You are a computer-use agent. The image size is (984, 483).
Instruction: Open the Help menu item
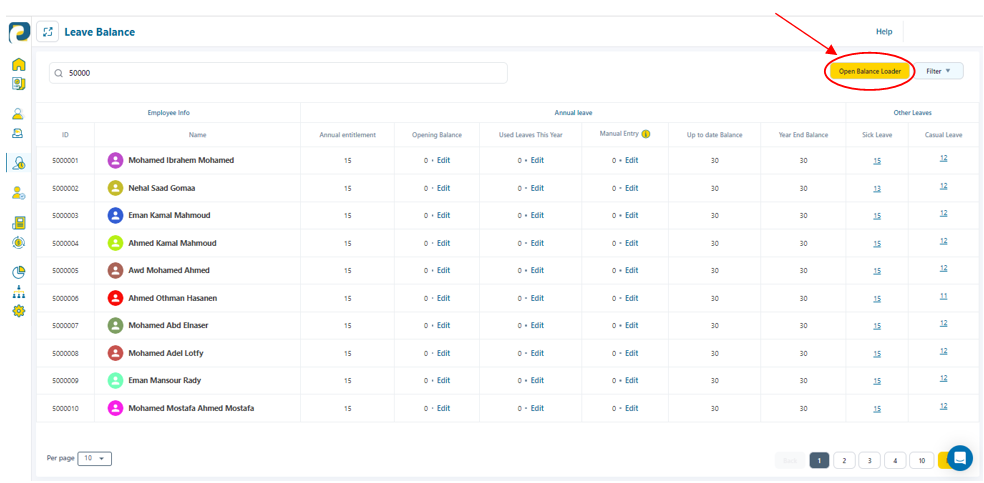tap(884, 32)
